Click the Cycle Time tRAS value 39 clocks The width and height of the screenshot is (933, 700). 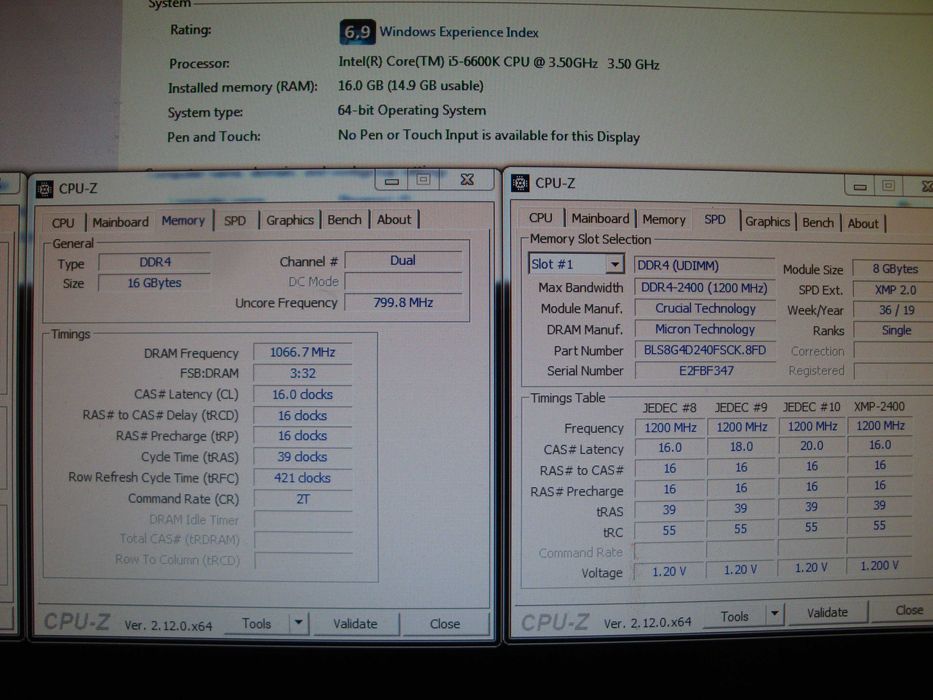[302, 457]
